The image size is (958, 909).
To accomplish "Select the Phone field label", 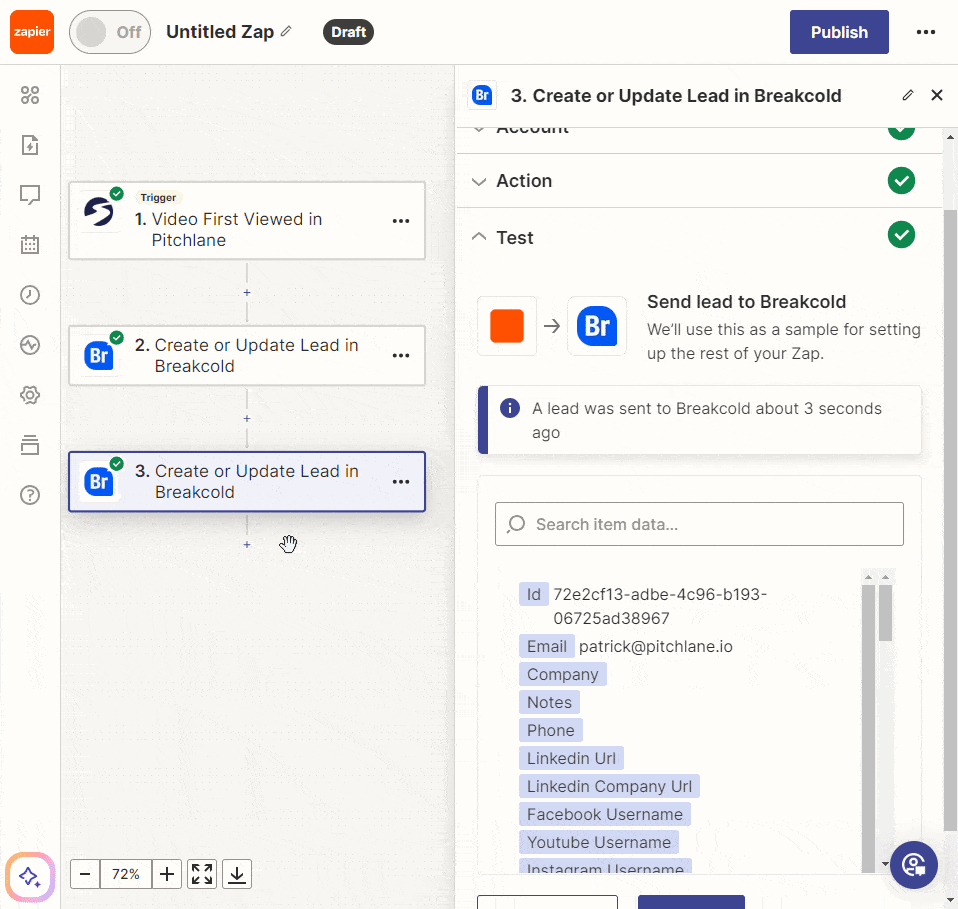I will click(550, 731).
